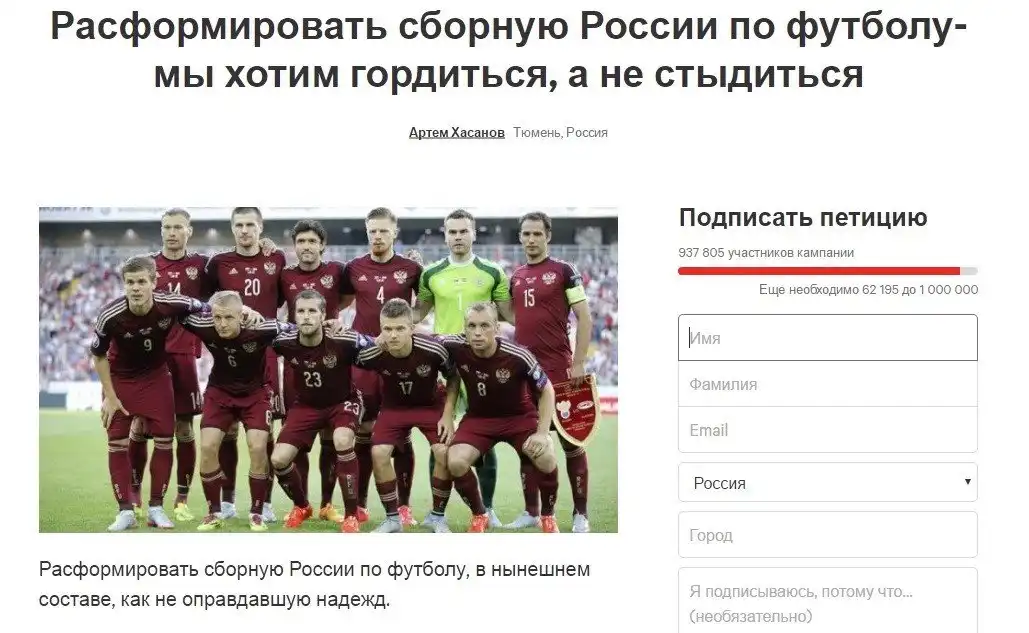This screenshot has height=633, width=1029.
Task: Focus the Email input field
Action: pyautogui.click(x=828, y=430)
